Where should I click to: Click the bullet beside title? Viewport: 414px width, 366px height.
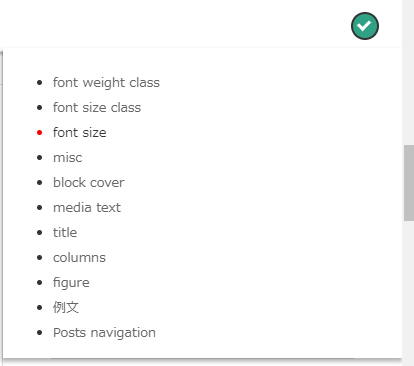(x=40, y=233)
